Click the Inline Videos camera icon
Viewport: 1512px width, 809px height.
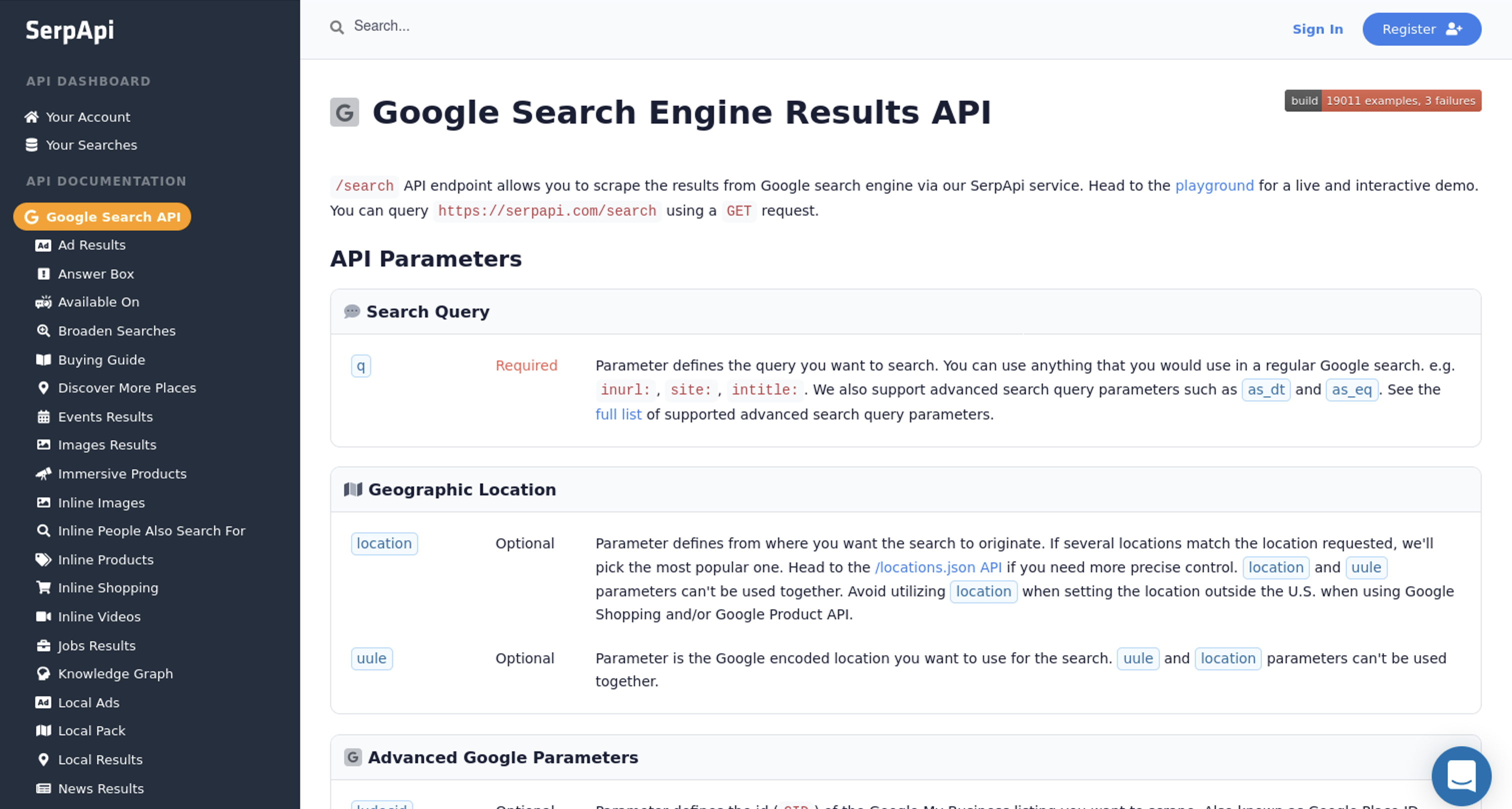[43, 616]
